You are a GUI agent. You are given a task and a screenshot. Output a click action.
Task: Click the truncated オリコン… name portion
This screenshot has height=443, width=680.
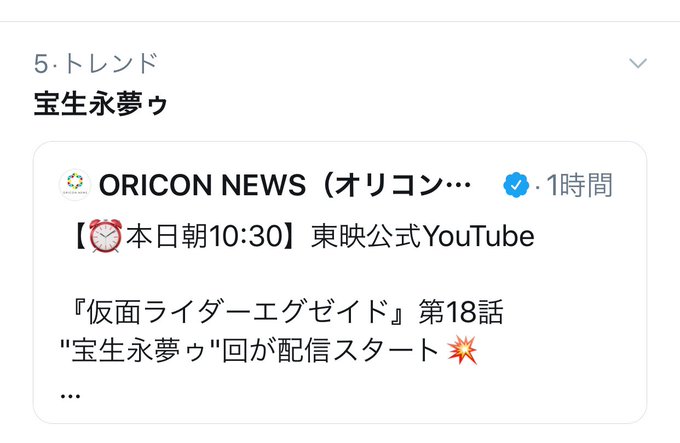click(402, 185)
